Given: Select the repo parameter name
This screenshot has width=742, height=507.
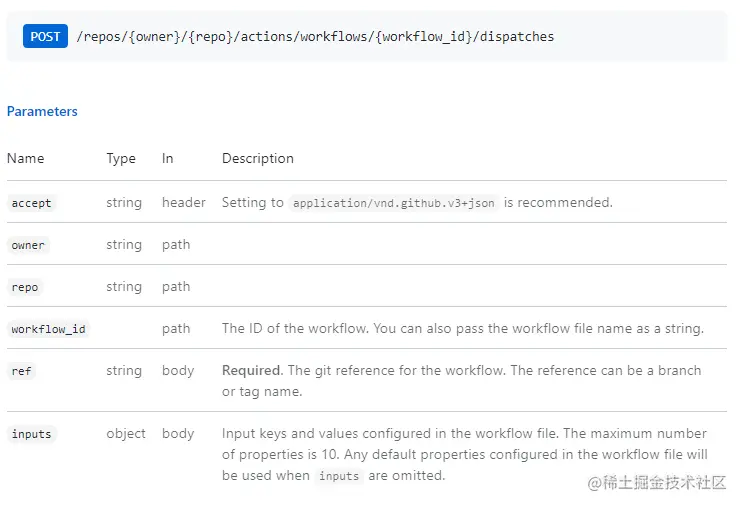Looking at the screenshot, I should click(x=25, y=287).
